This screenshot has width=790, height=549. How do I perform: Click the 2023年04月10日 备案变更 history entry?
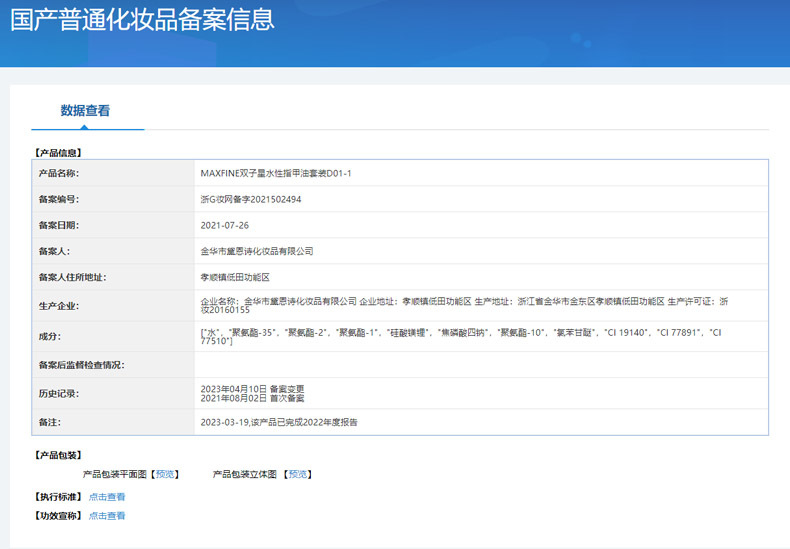click(x=252, y=388)
